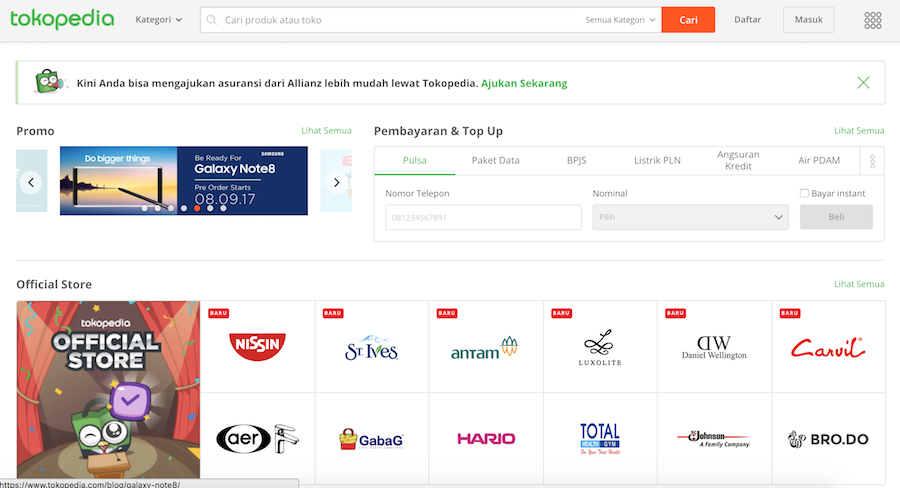Click the Ajukan Sekarang link
This screenshot has width=900, height=488.
point(524,83)
